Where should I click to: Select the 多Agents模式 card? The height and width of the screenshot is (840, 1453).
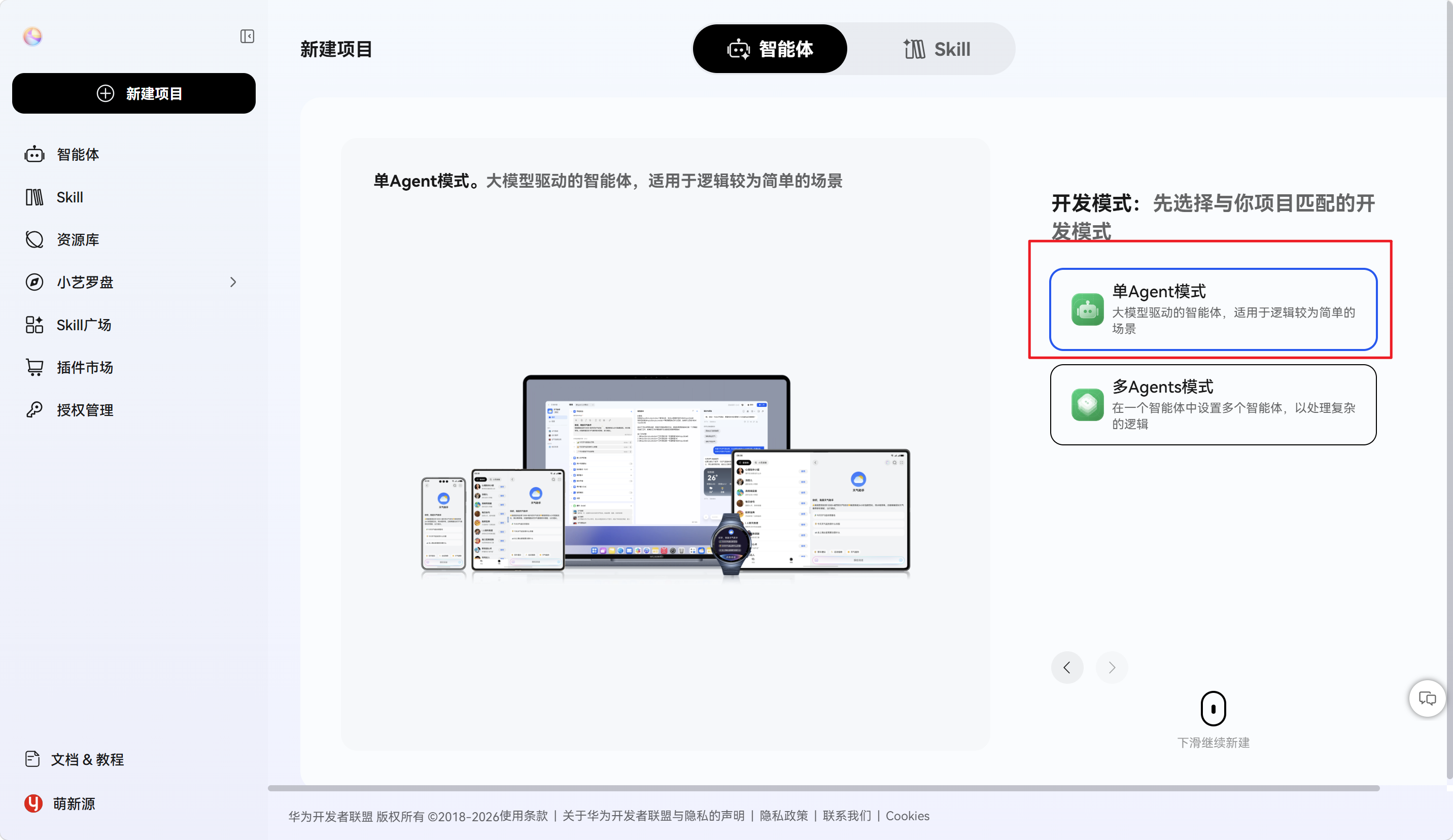[x=1213, y=405]
